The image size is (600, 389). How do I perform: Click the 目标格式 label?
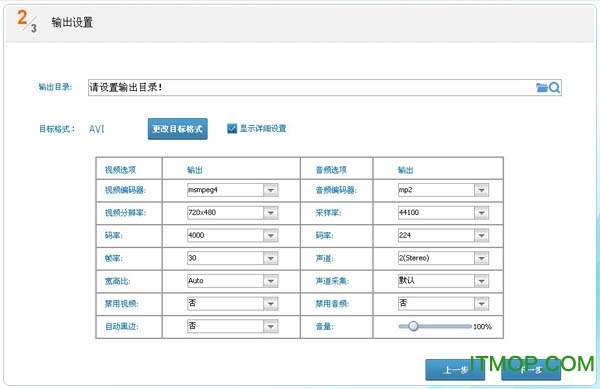coord(57,129)
